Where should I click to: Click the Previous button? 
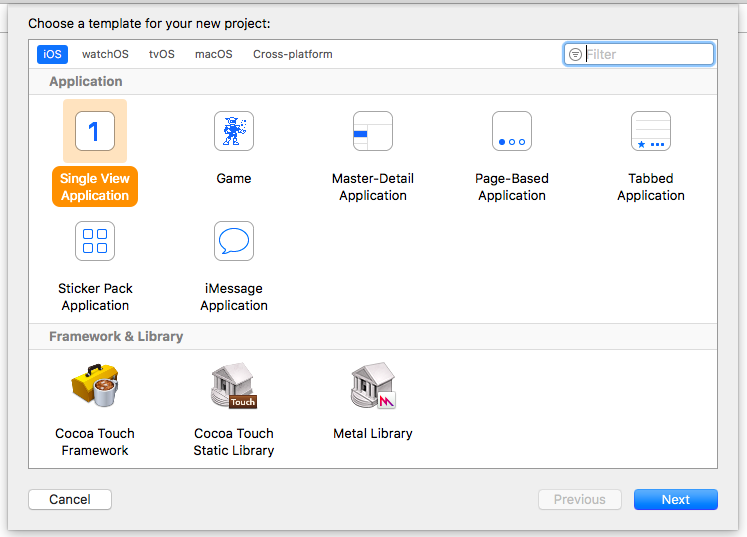click(x=580, y=499)
